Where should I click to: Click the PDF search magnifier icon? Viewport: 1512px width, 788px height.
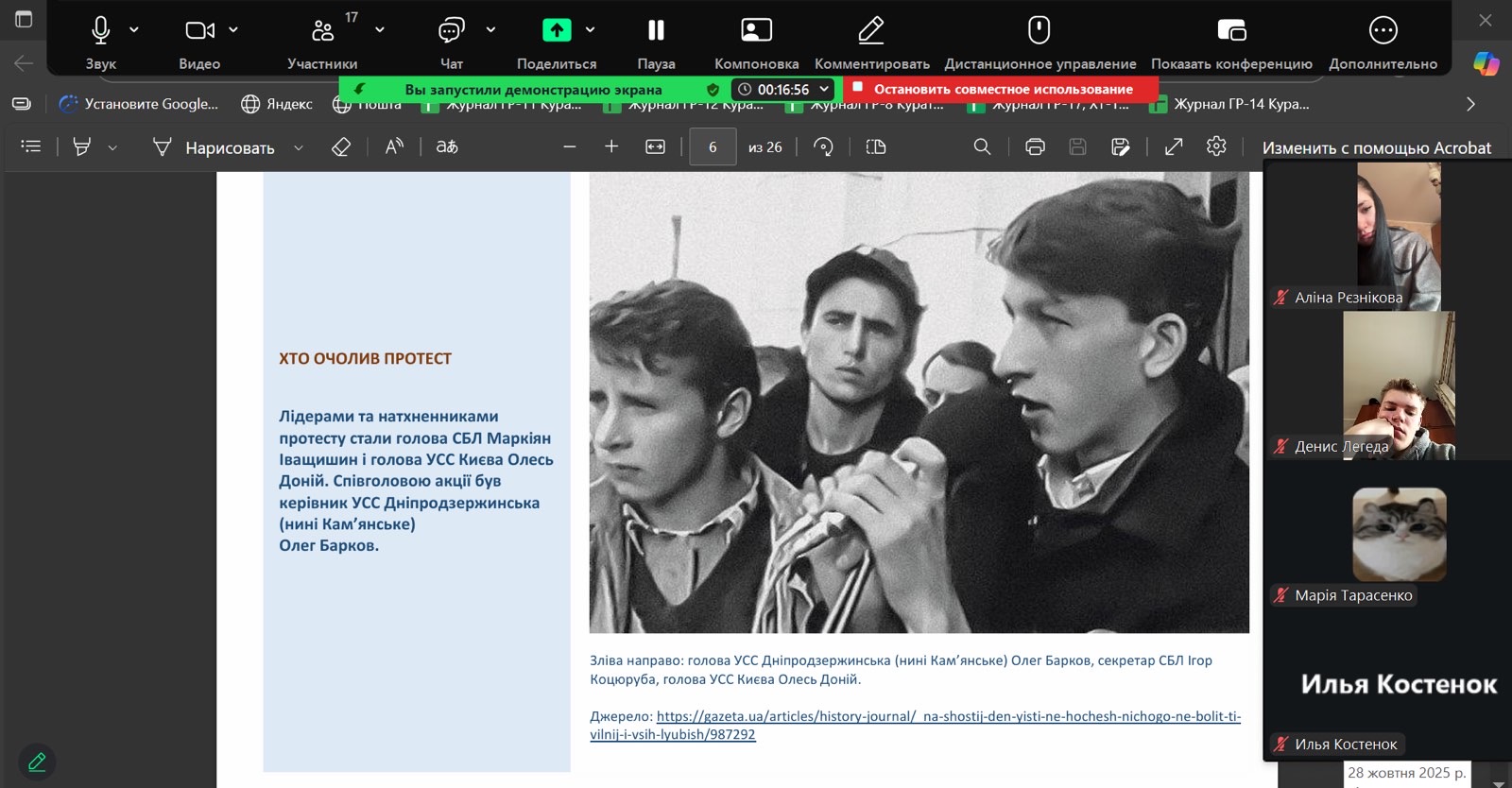tap(982, 146)
